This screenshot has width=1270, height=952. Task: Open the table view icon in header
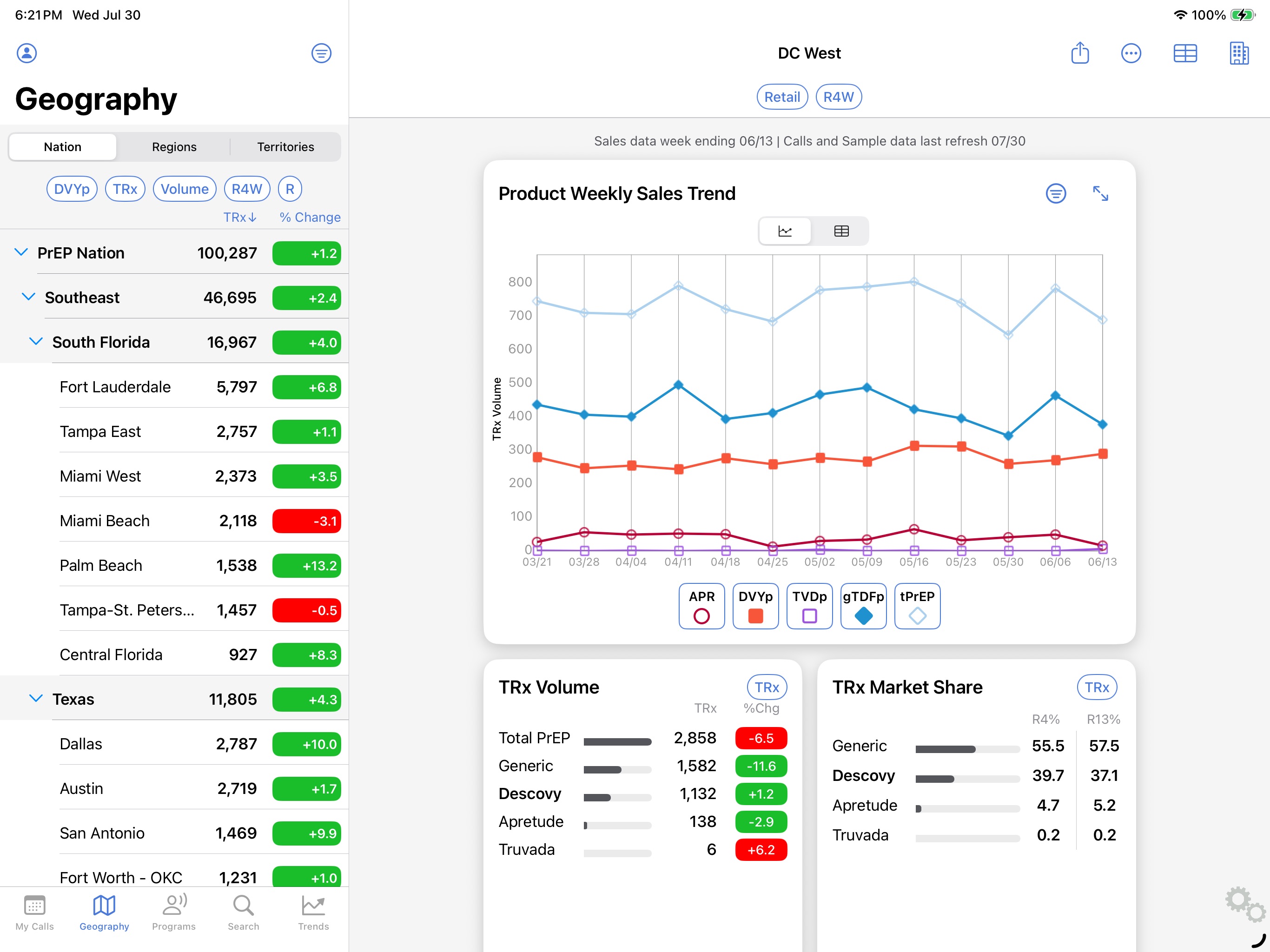coord(1185,53)
